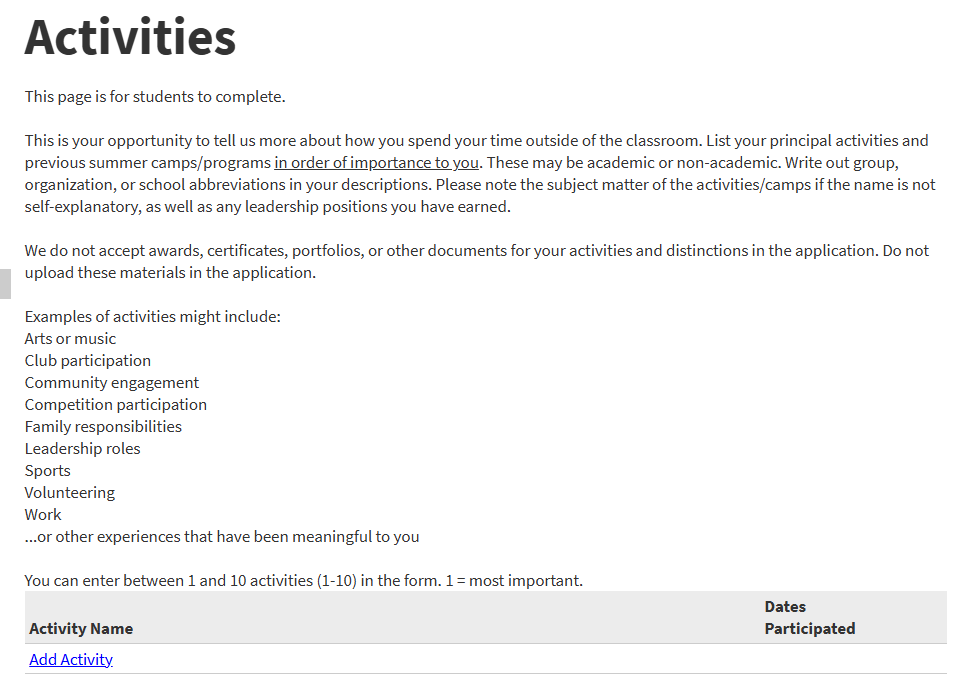Click the 'Community engagement' list entry
Screen dimensions: 969x680
coord(112,383)
